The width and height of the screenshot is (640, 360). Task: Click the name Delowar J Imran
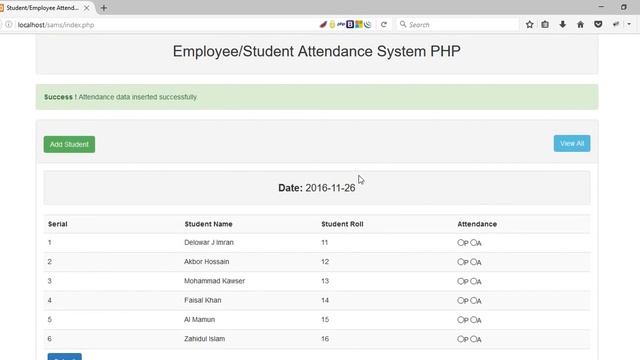[x=209, y=242]
